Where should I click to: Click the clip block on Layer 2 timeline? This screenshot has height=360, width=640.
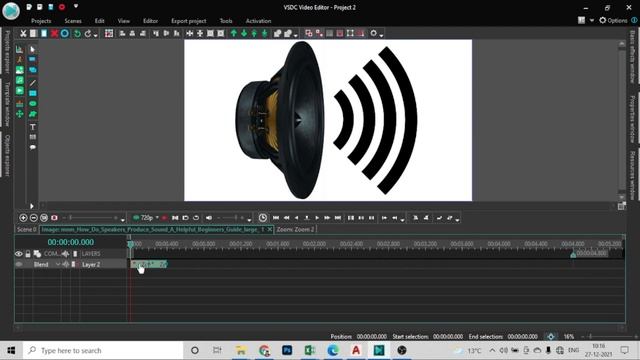149,264
